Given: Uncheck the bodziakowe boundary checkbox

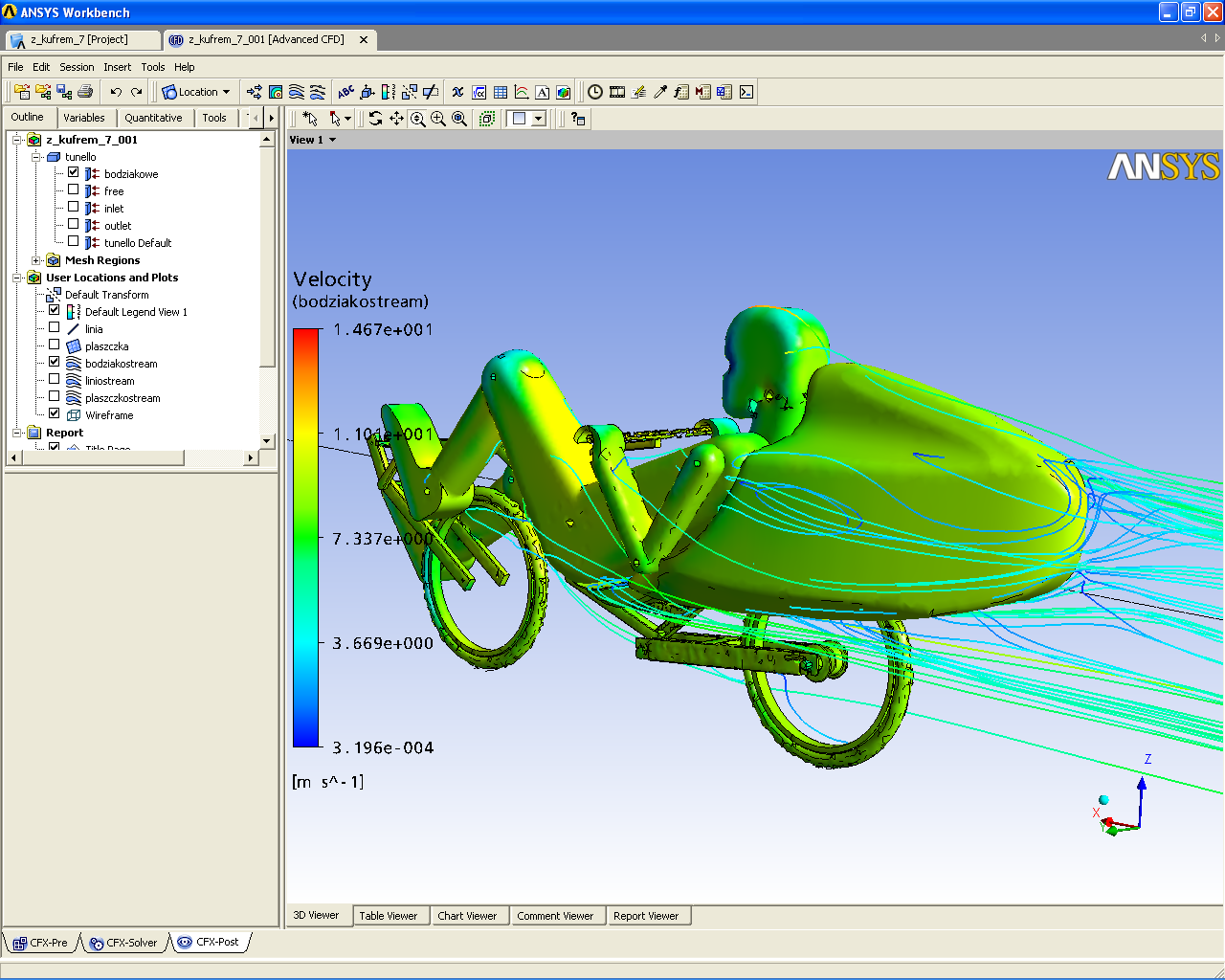Looking at the screenshot, I should [x=74, y=173].
